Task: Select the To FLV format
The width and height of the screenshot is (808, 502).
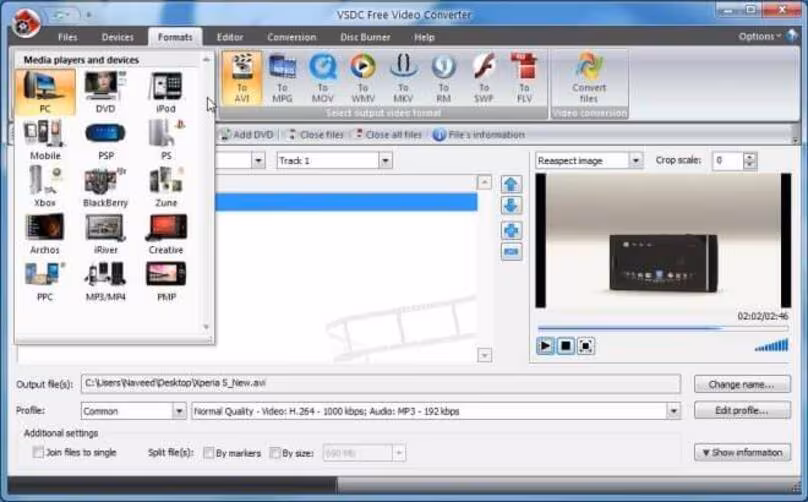Action: [x=524, y=78]
